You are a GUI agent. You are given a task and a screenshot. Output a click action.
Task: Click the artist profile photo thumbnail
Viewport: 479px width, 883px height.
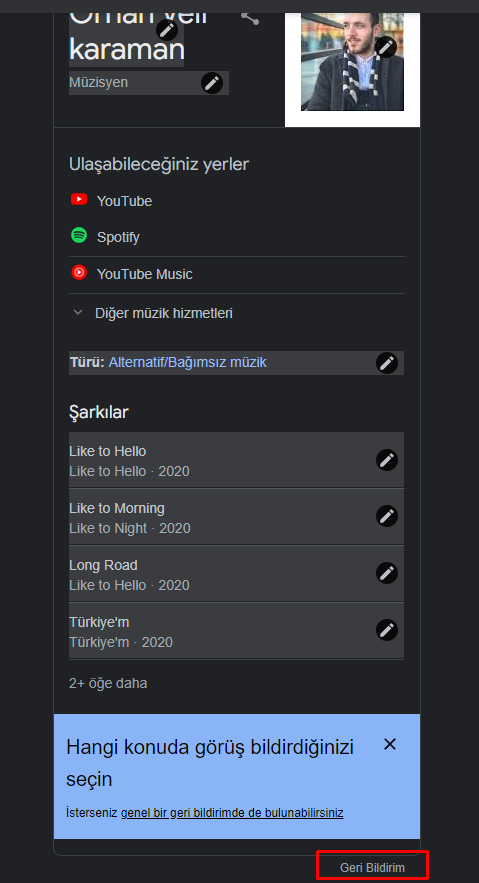(x=352, y=61)
